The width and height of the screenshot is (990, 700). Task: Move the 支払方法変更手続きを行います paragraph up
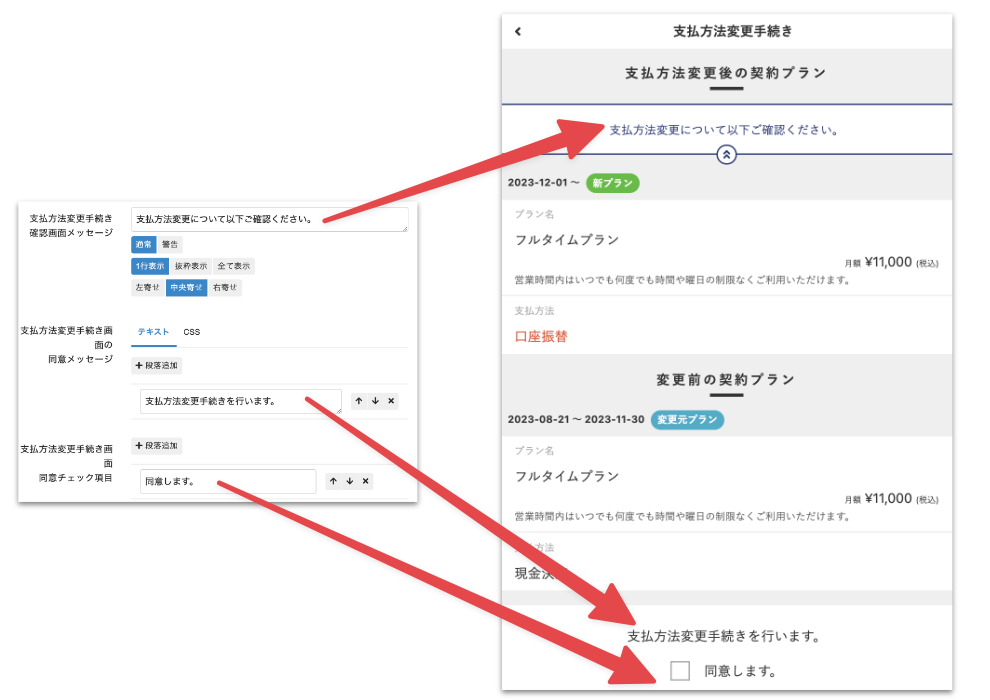[x=360, y=401]
